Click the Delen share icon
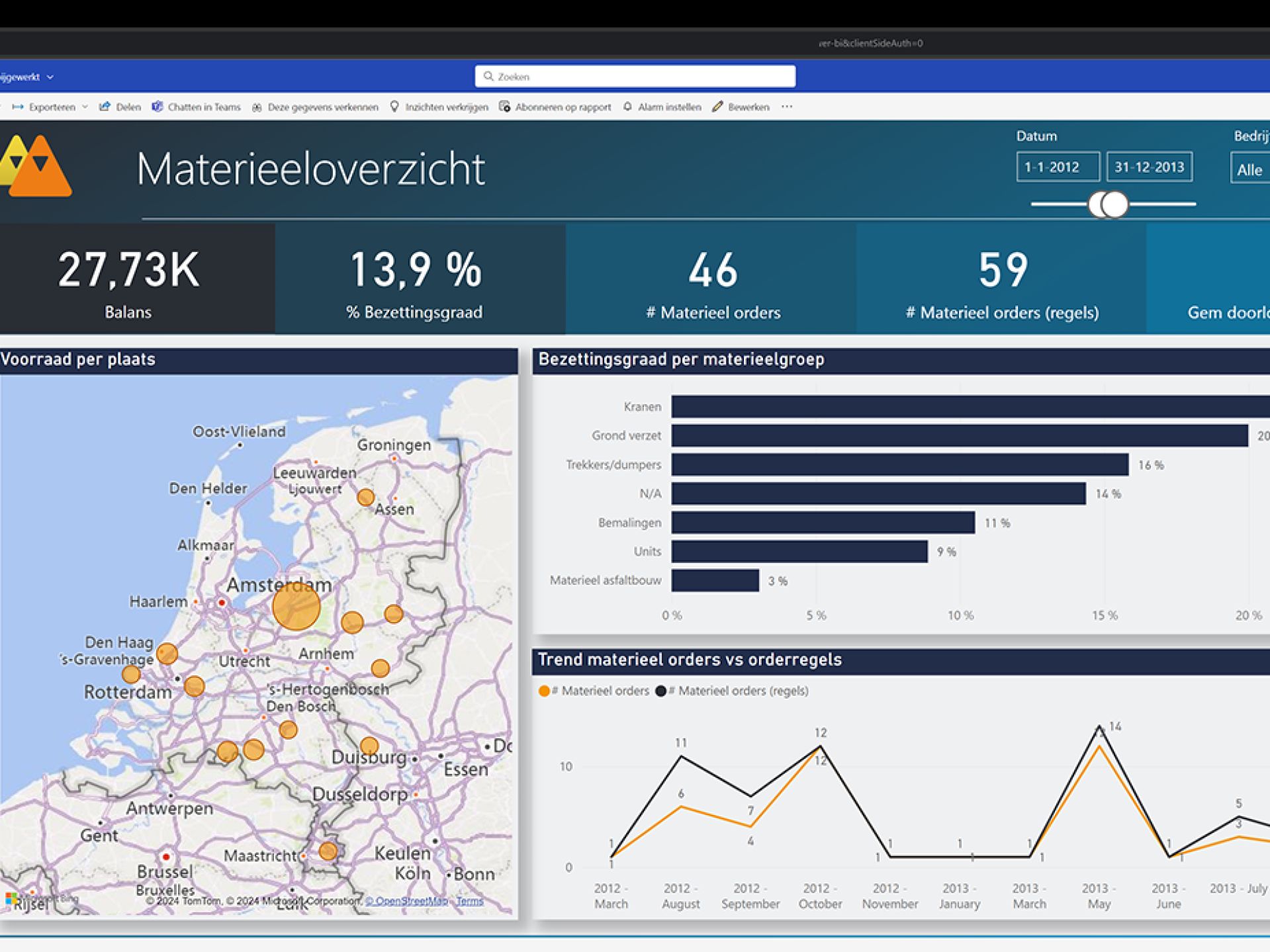Viewport: 1270px width, 952px height. [x=105, y=107]
